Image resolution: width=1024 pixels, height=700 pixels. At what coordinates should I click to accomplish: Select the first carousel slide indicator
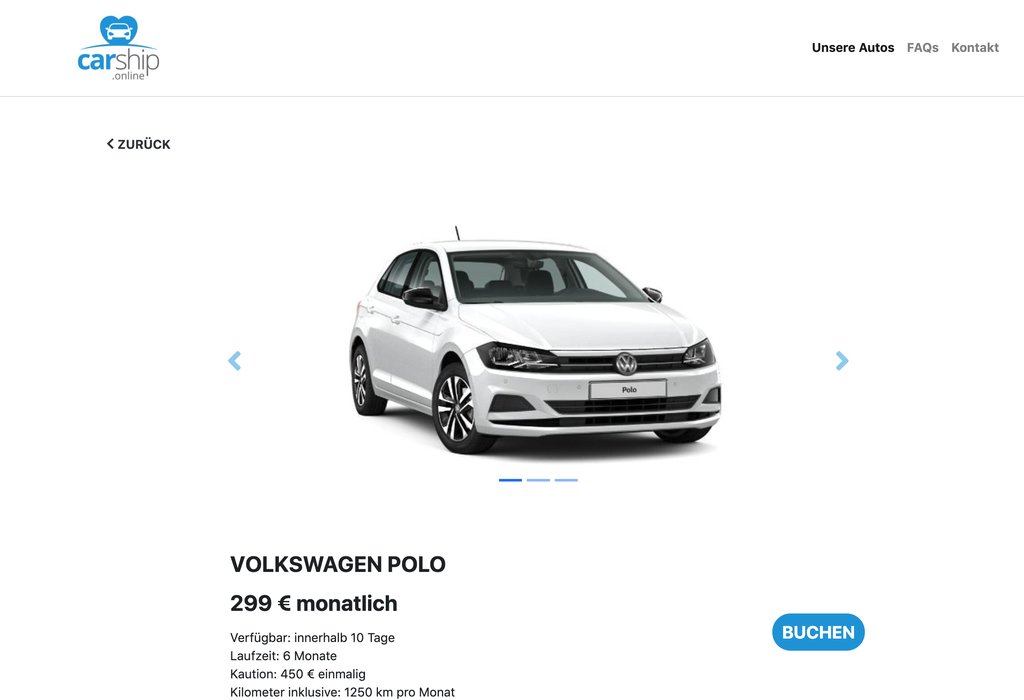(511, 480)
